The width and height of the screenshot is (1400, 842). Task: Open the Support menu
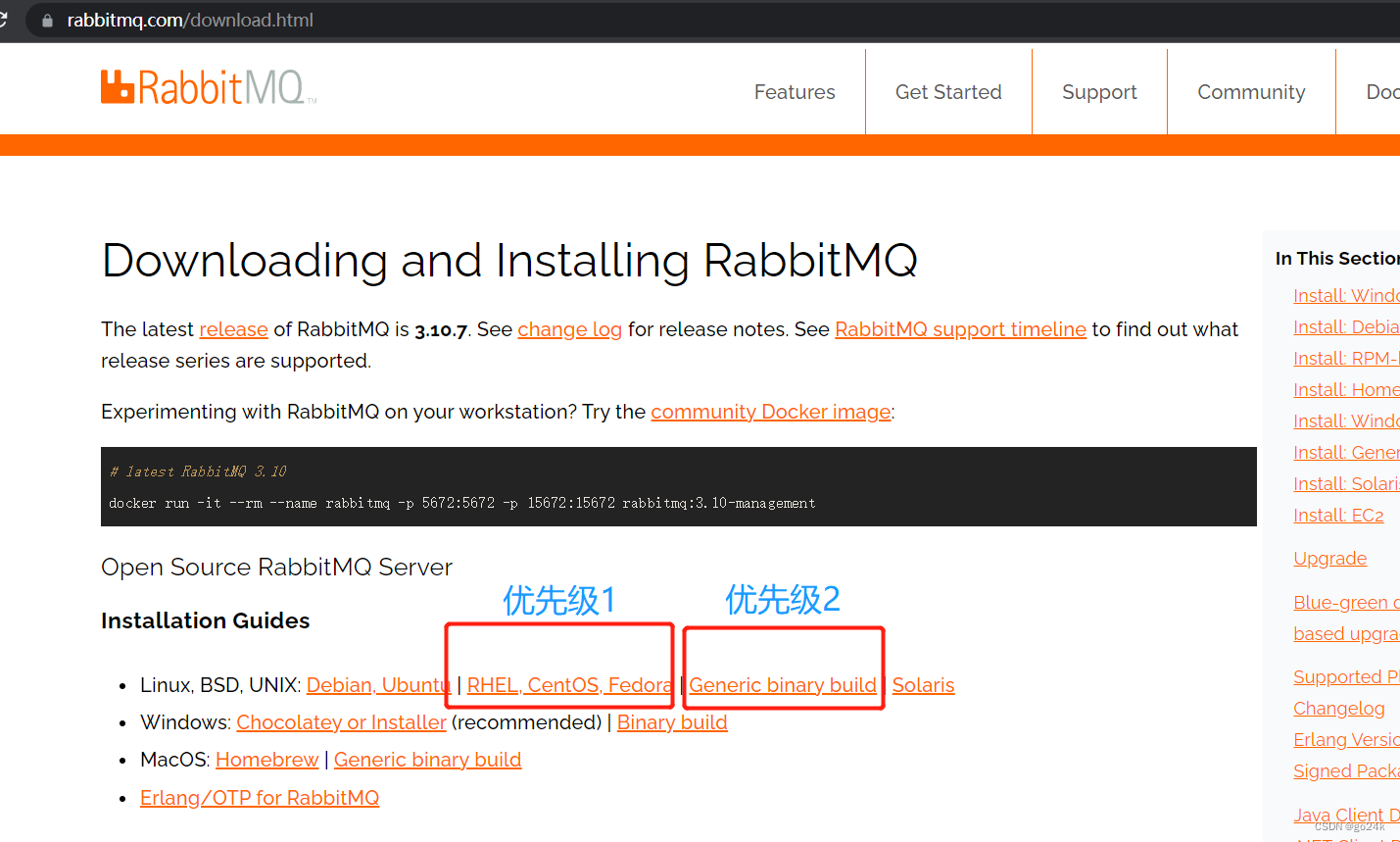tap(1099, 92)
